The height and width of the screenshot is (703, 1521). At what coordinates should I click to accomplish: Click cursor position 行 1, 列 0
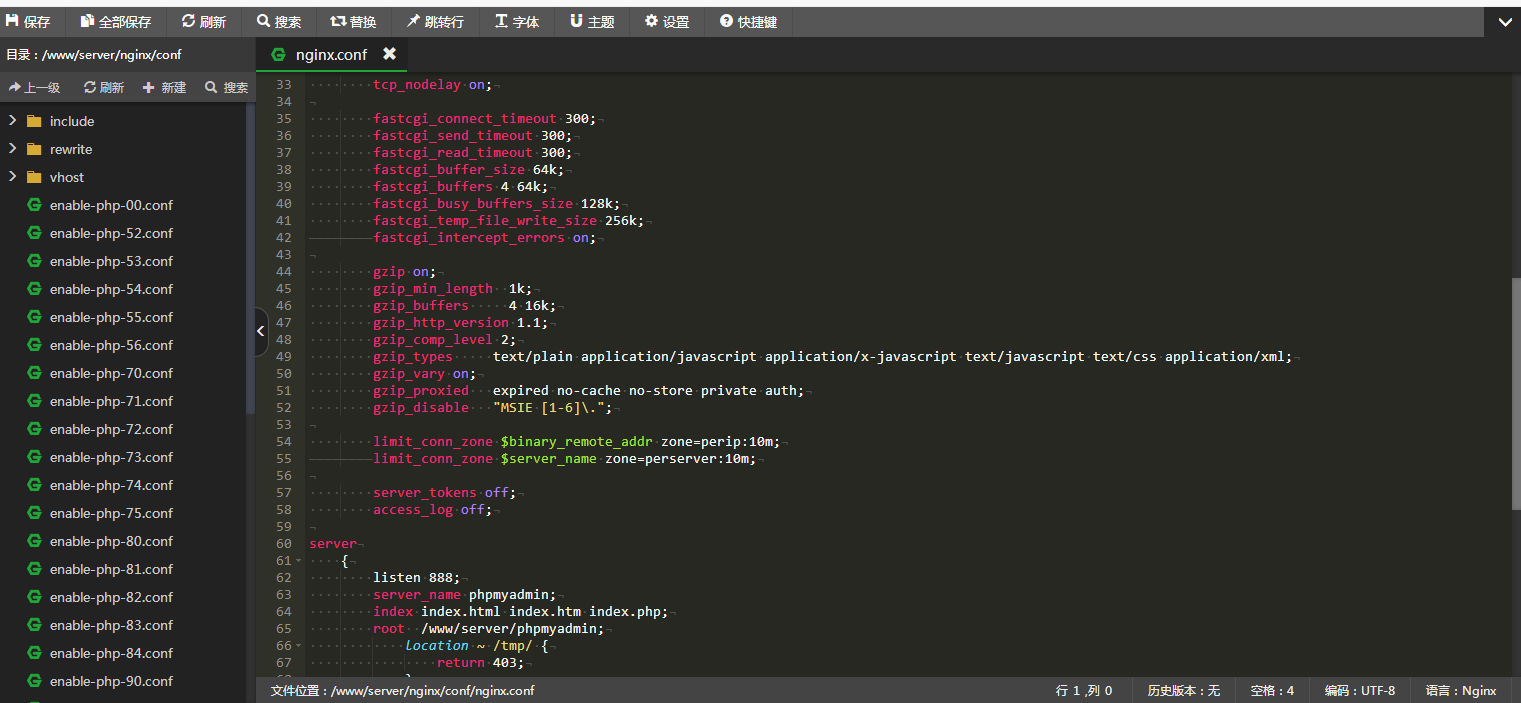click(x=1084, y=690)
